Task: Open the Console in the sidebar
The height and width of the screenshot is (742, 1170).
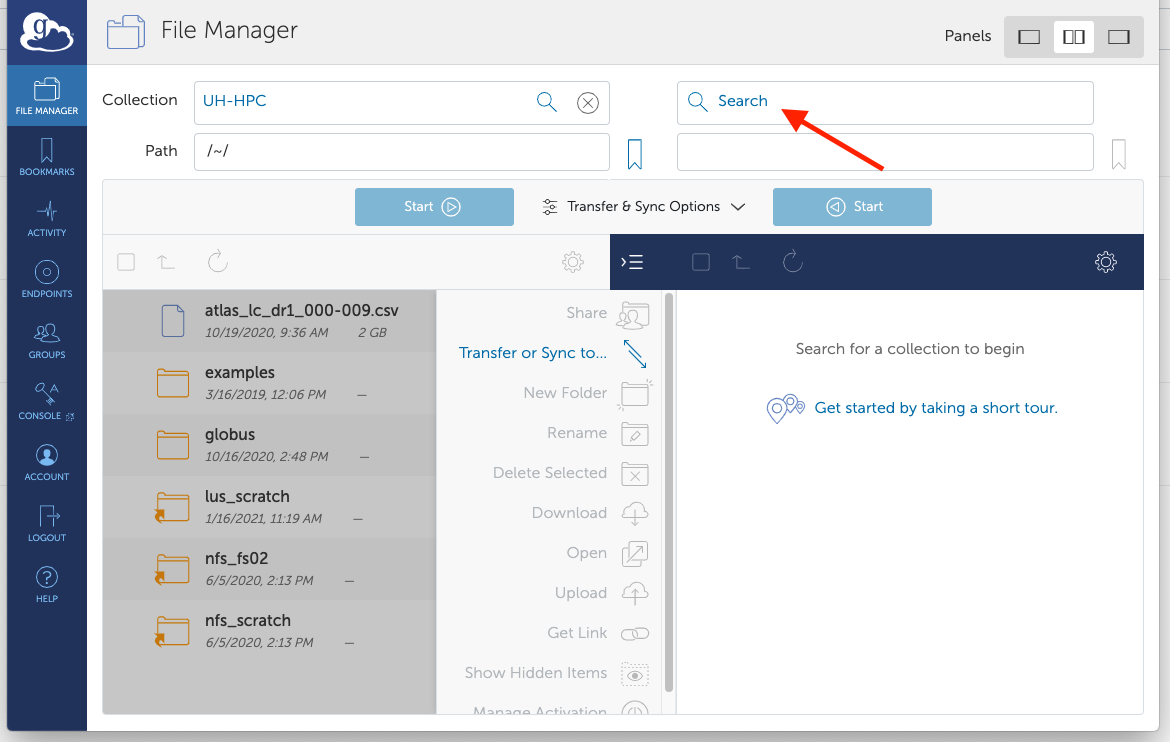Action: pos(47,402)
